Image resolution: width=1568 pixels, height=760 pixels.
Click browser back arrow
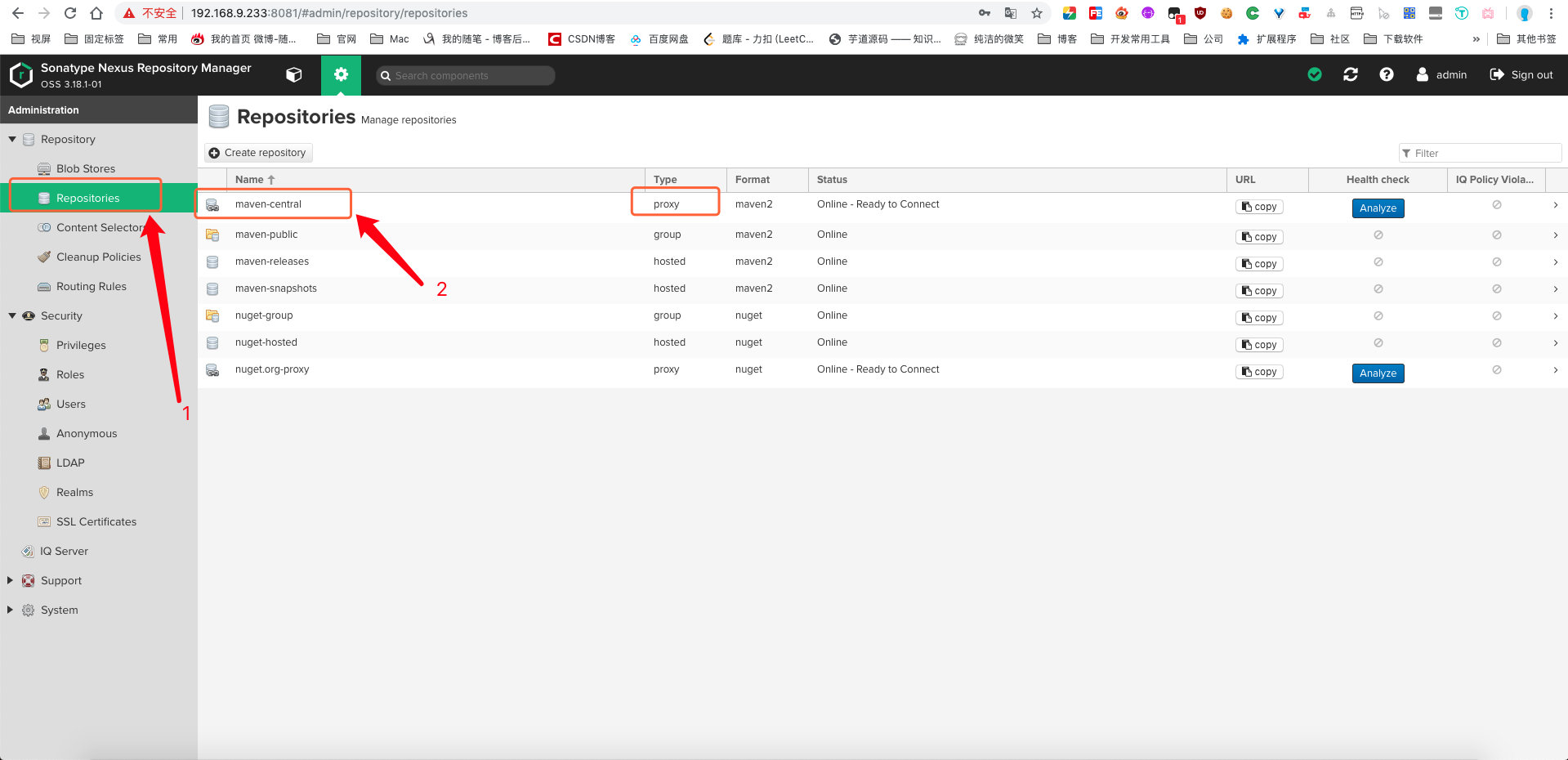point(18,13)
